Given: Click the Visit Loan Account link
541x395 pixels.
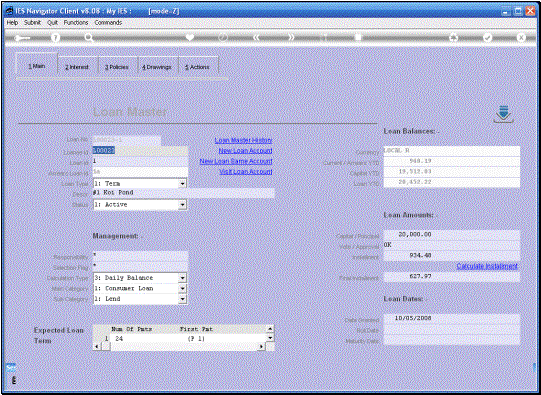Looking at the screenshot, I should pyautogui.click(x=246, y=171).
